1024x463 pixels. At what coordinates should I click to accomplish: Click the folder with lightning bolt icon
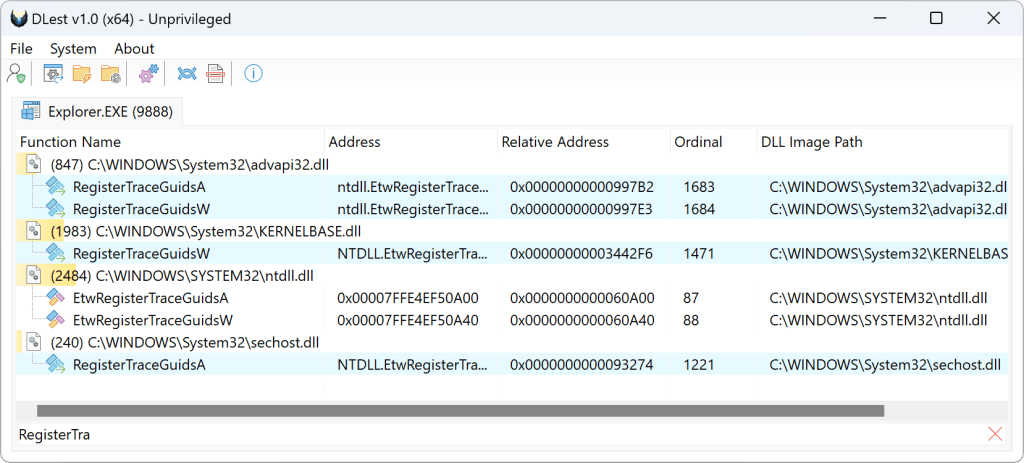pyautogui.click(x=82, y=74)
